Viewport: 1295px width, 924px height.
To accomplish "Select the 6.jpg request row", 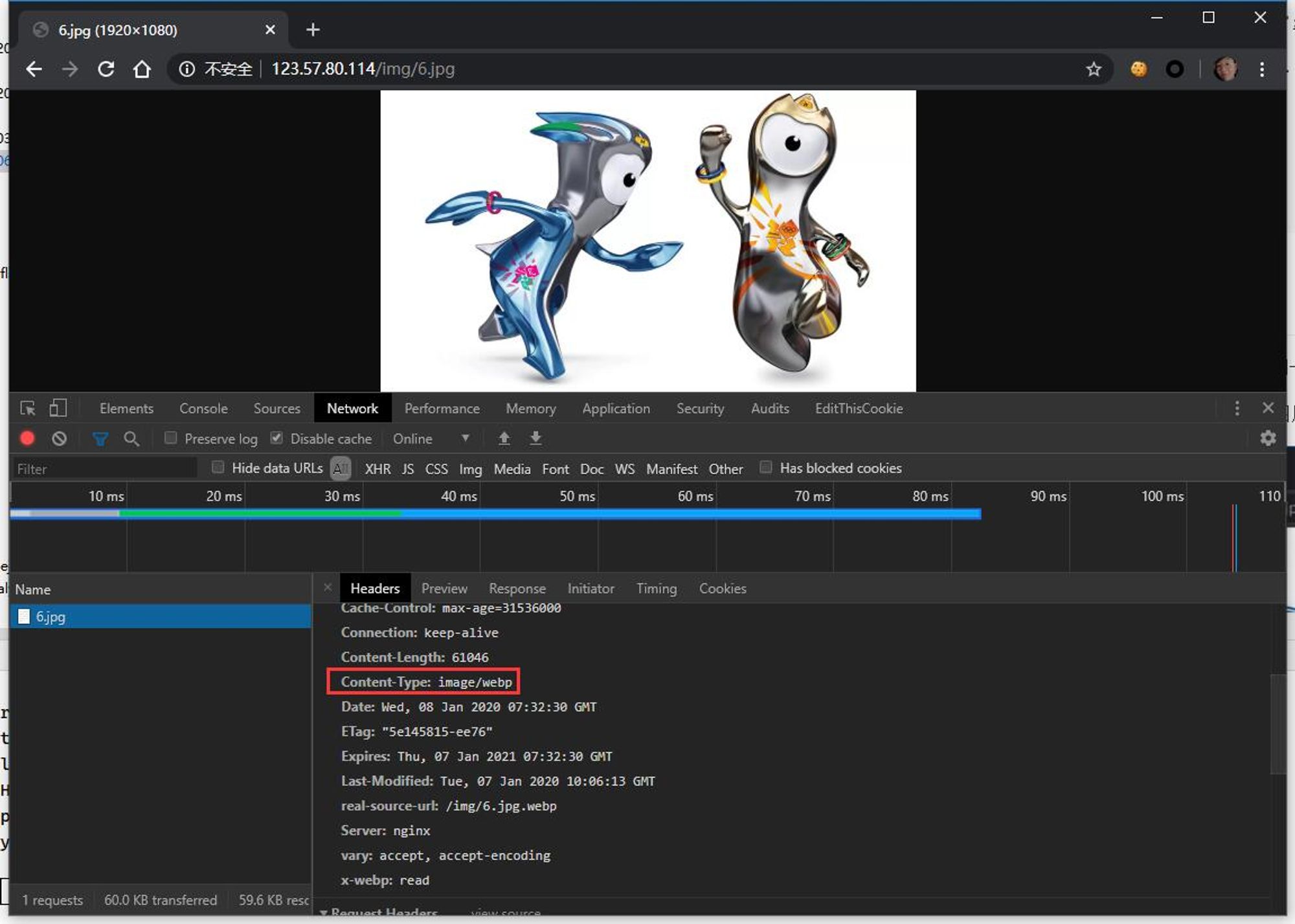I will click(161, 616).
